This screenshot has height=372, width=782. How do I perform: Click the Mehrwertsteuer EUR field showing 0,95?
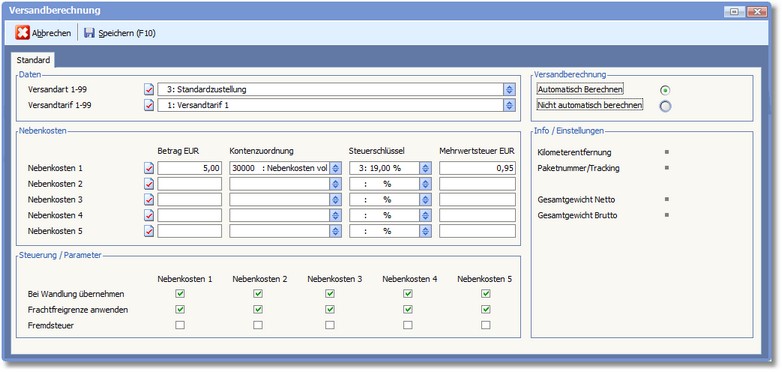pos(477,168)
